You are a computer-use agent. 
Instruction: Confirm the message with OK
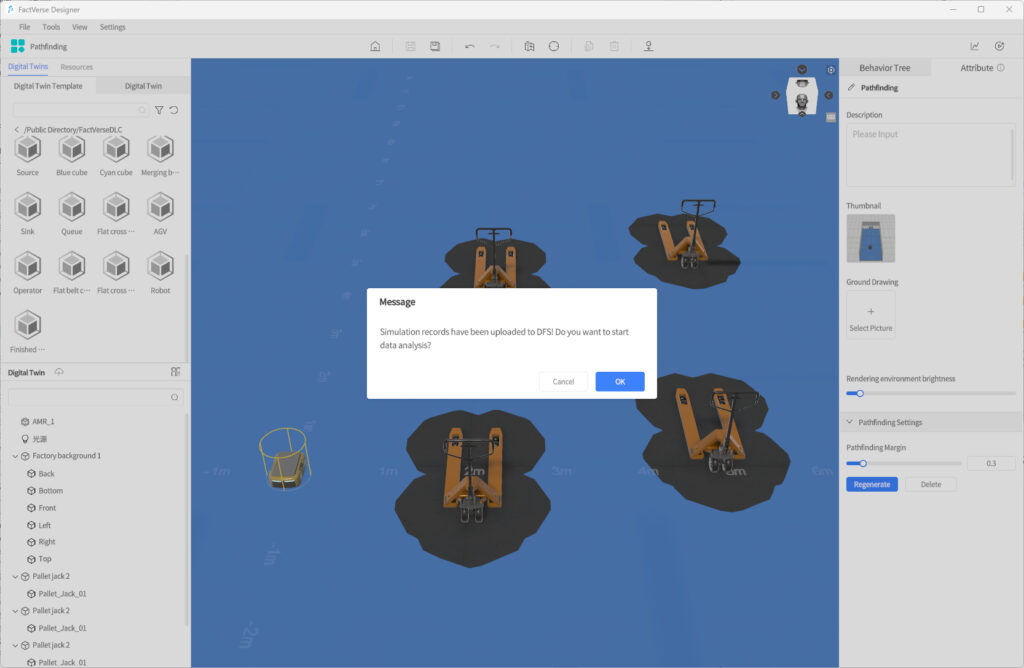click(x=620, y=381)
